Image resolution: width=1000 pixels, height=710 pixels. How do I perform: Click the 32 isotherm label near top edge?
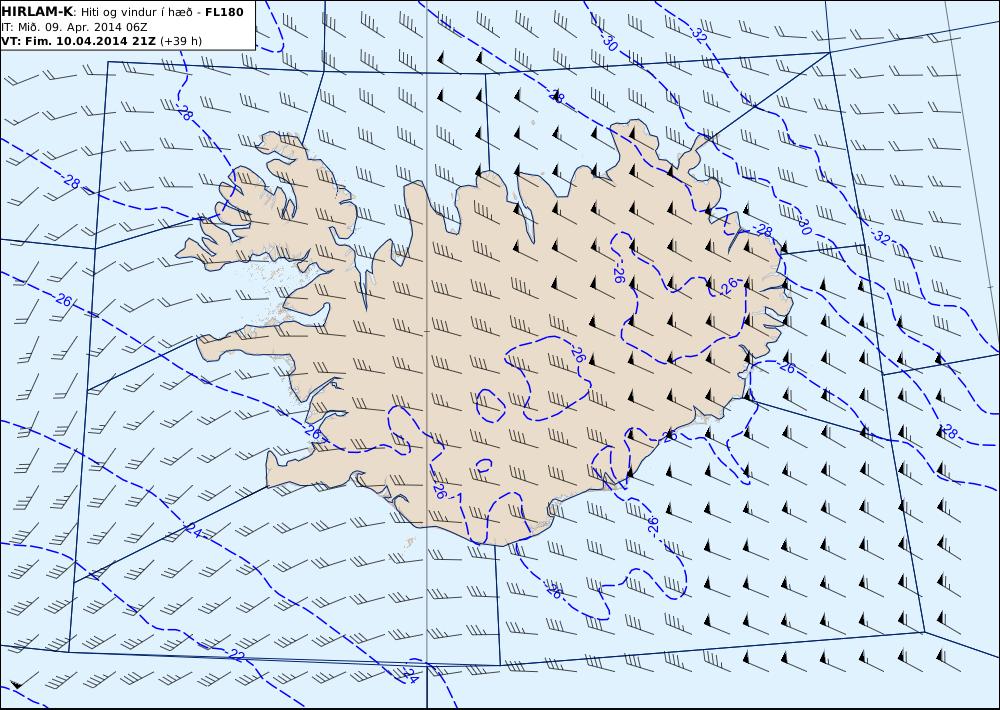[x=700, y=36]
